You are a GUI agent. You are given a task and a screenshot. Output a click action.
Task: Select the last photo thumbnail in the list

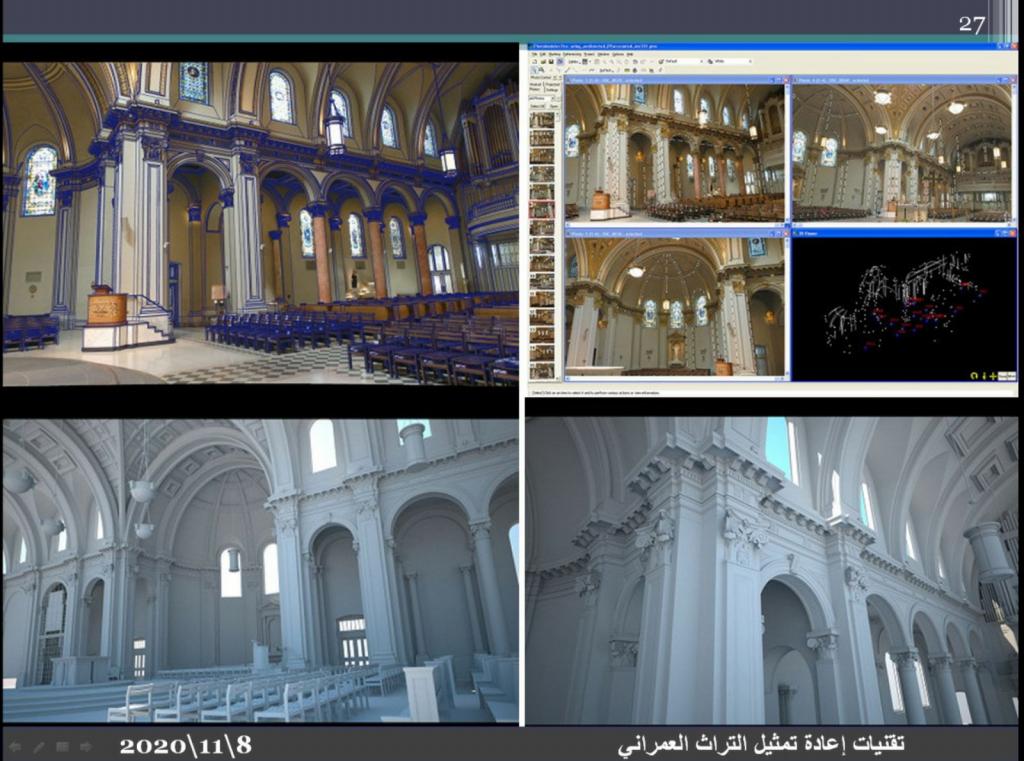[x=541, y=370]
